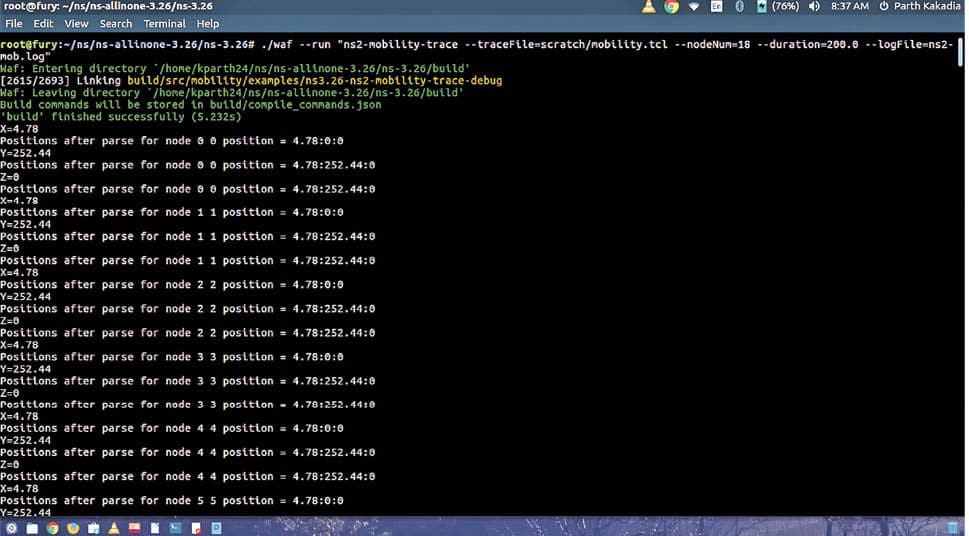Click 'Linking build/src/mobility/examples' path line
Viewport: 969px width, 536px height.
pos(251,80)
